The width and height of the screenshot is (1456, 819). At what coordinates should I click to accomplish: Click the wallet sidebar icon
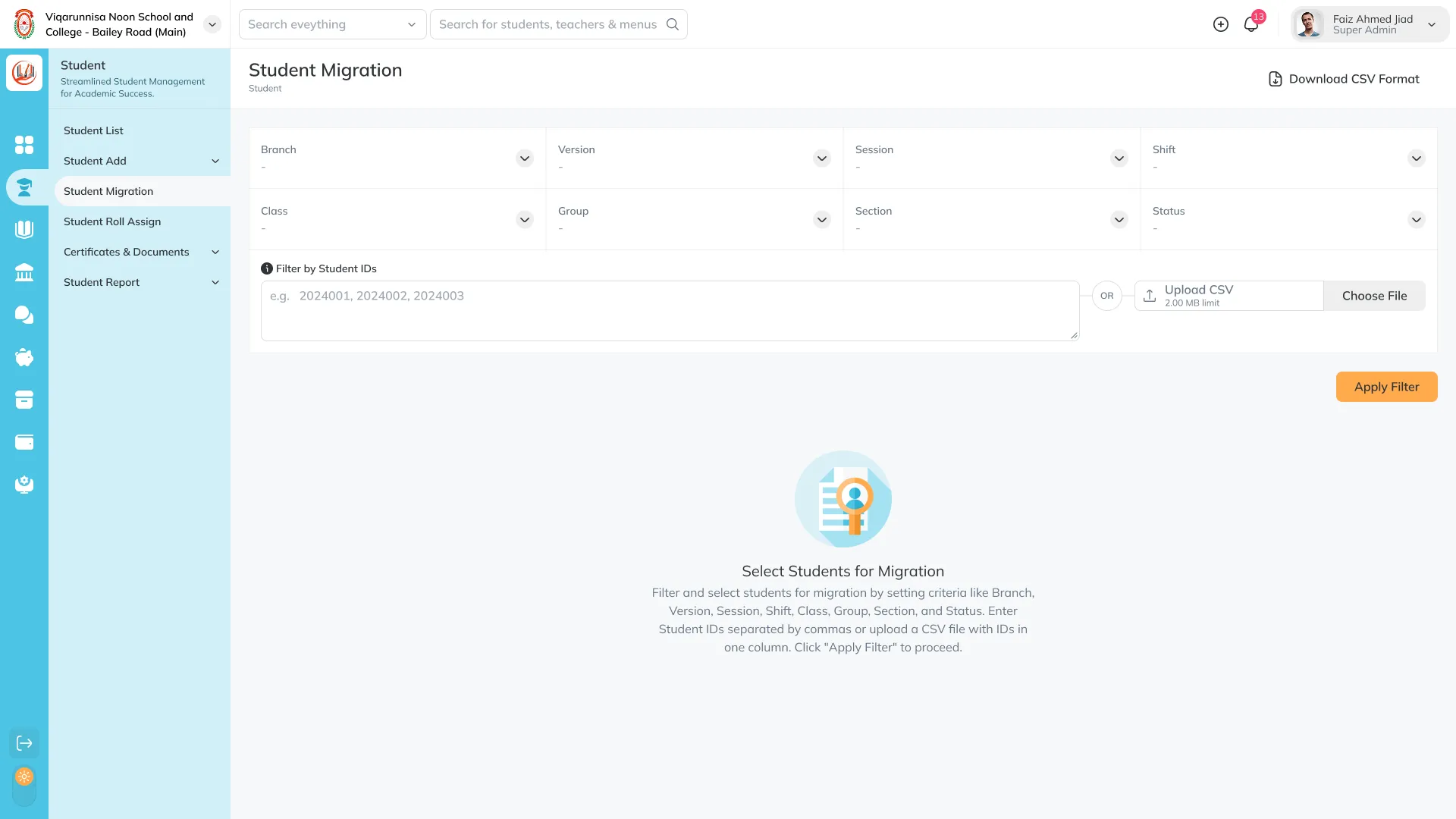(24, 442)
